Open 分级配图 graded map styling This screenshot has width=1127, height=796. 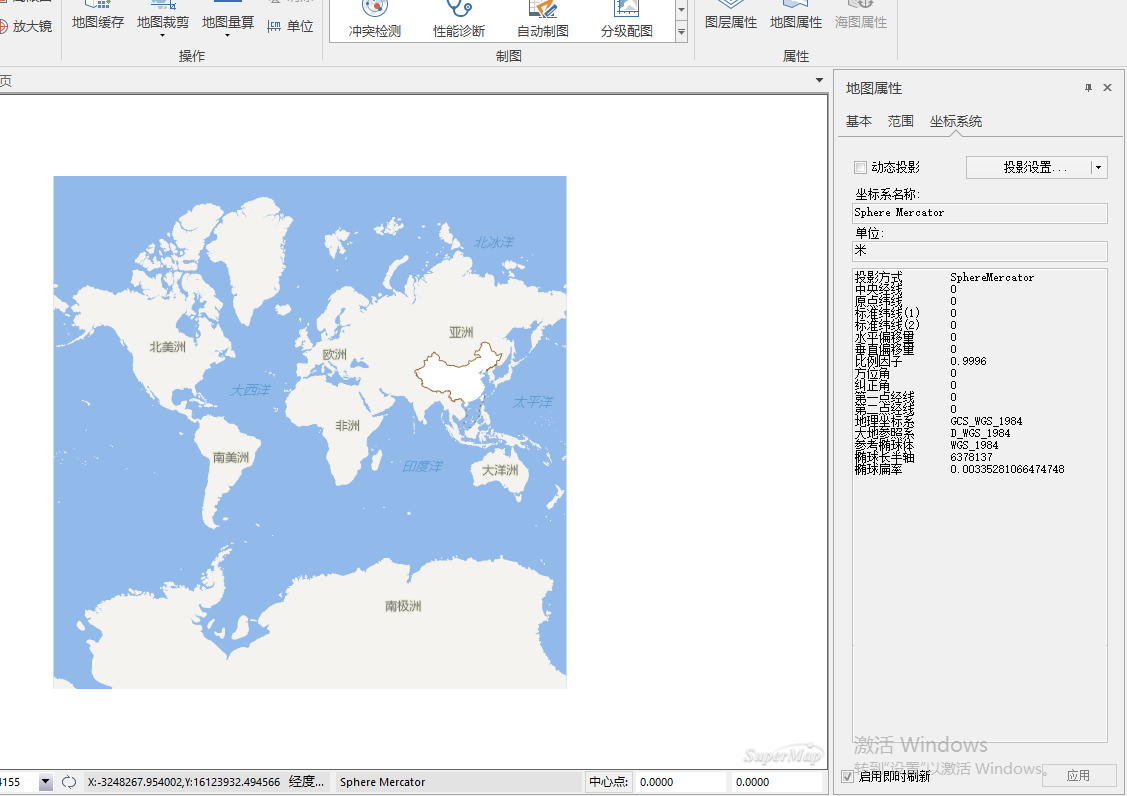(627, 20)
